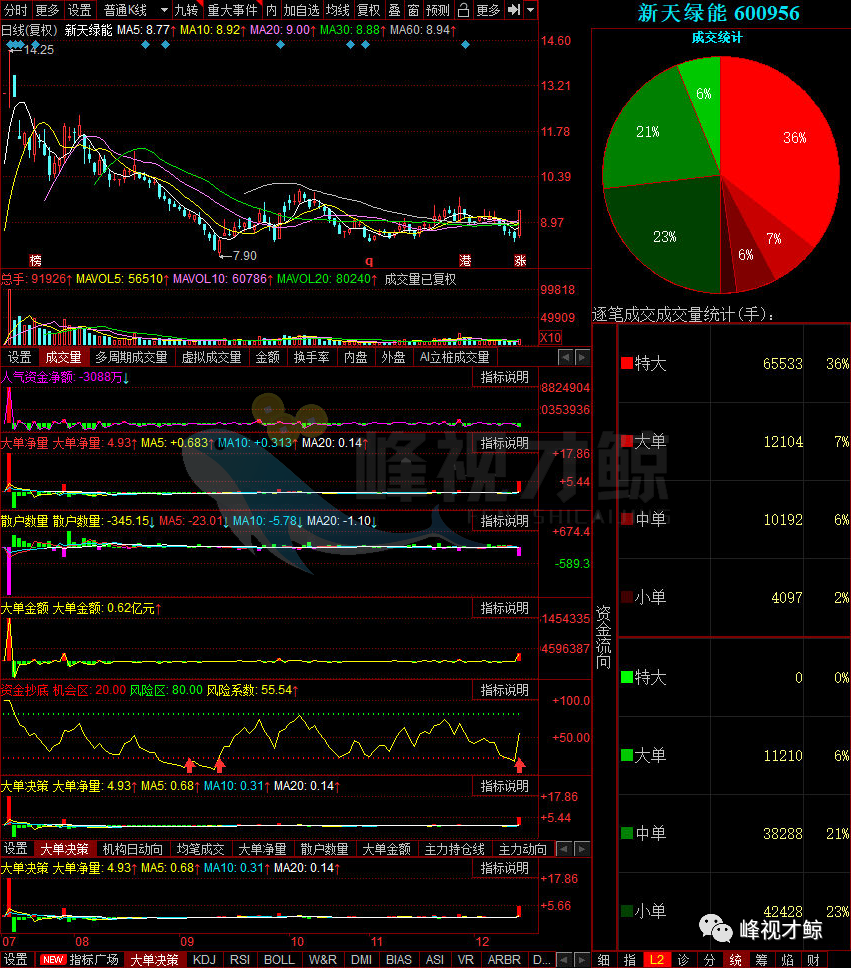
Task: Open the small dropdown arrow at toolbar's right end
Action: pos(530,10)
